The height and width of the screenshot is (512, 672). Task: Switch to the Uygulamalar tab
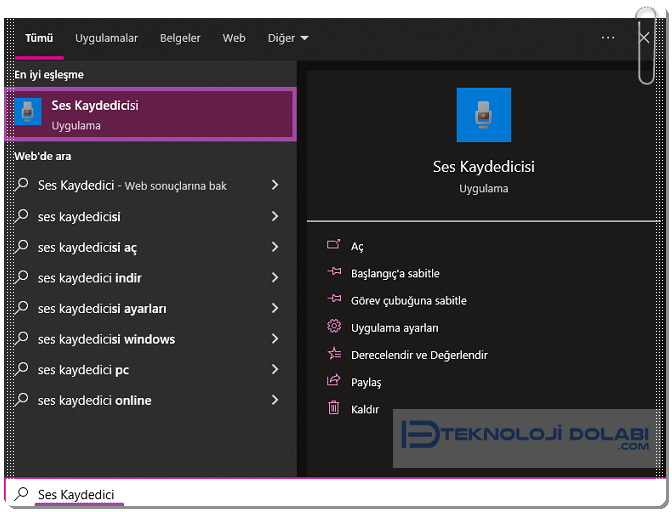(107, 38)
